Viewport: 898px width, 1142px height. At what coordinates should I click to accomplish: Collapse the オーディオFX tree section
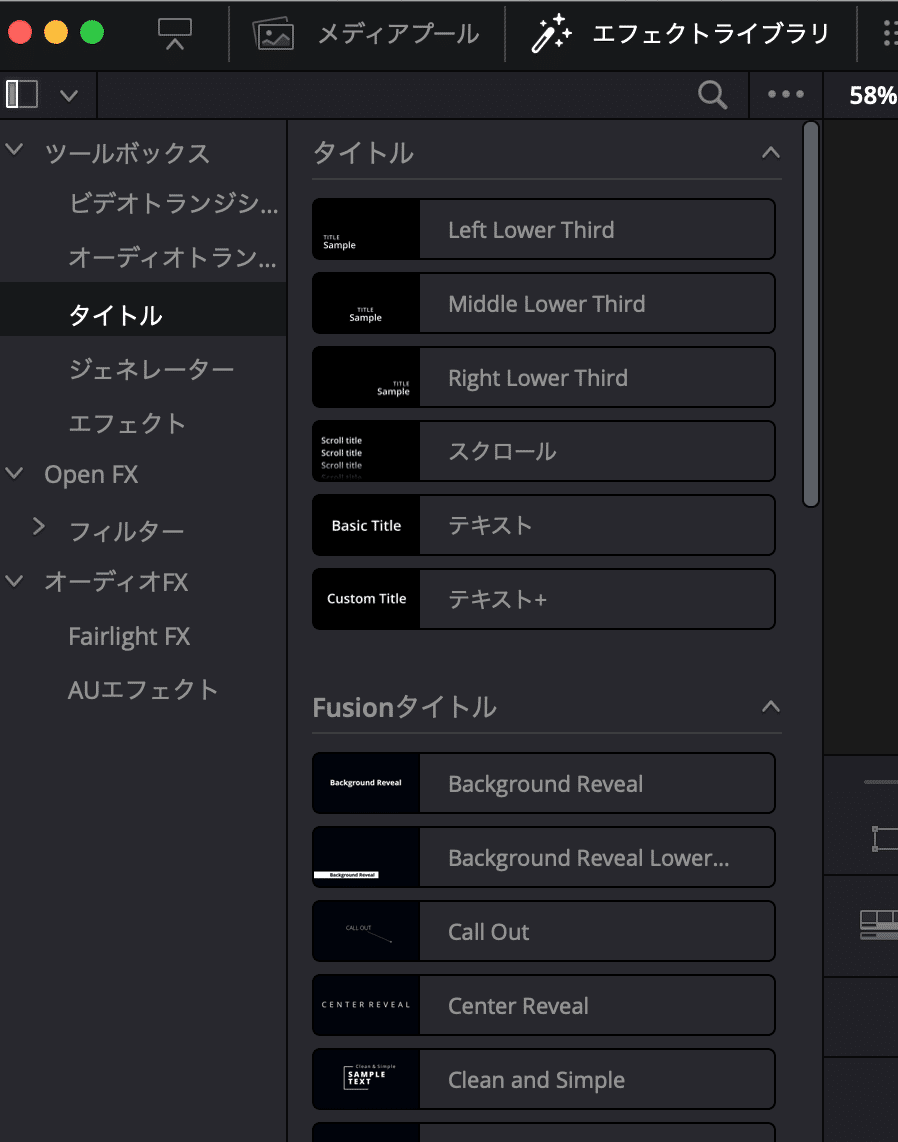click(15, 580)
